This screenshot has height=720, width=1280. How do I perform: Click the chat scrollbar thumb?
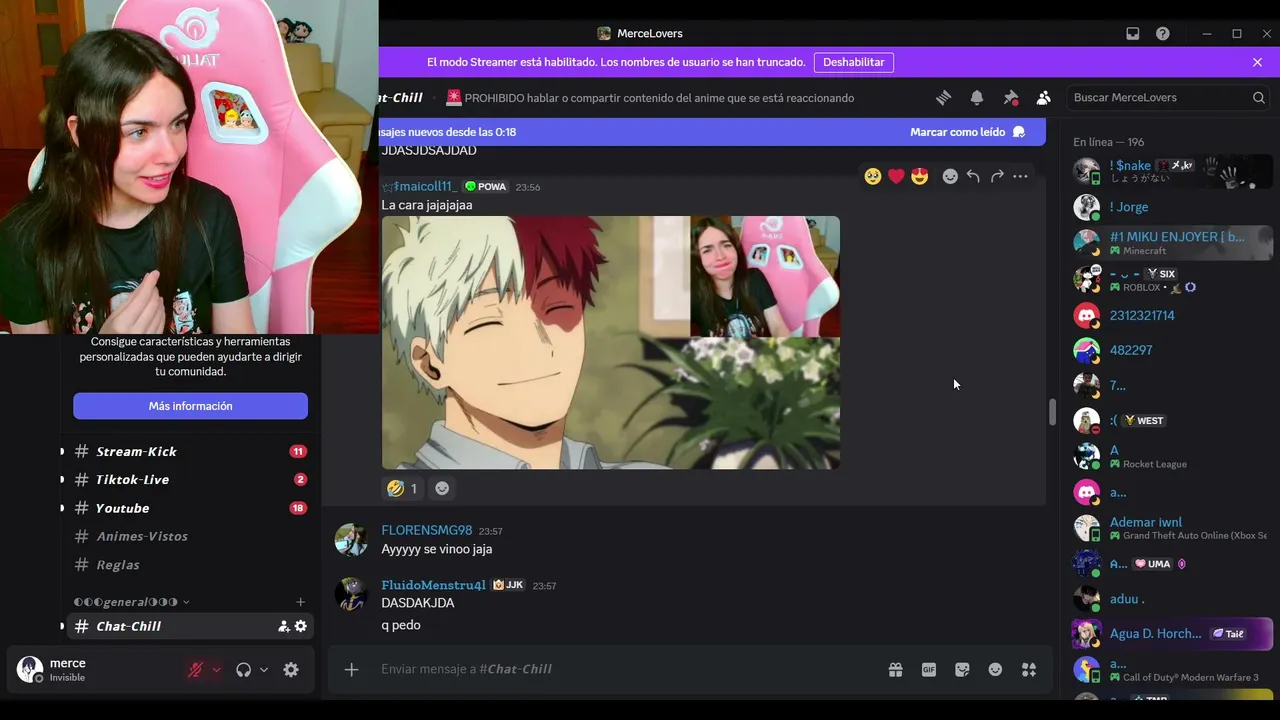[1052, 412]
